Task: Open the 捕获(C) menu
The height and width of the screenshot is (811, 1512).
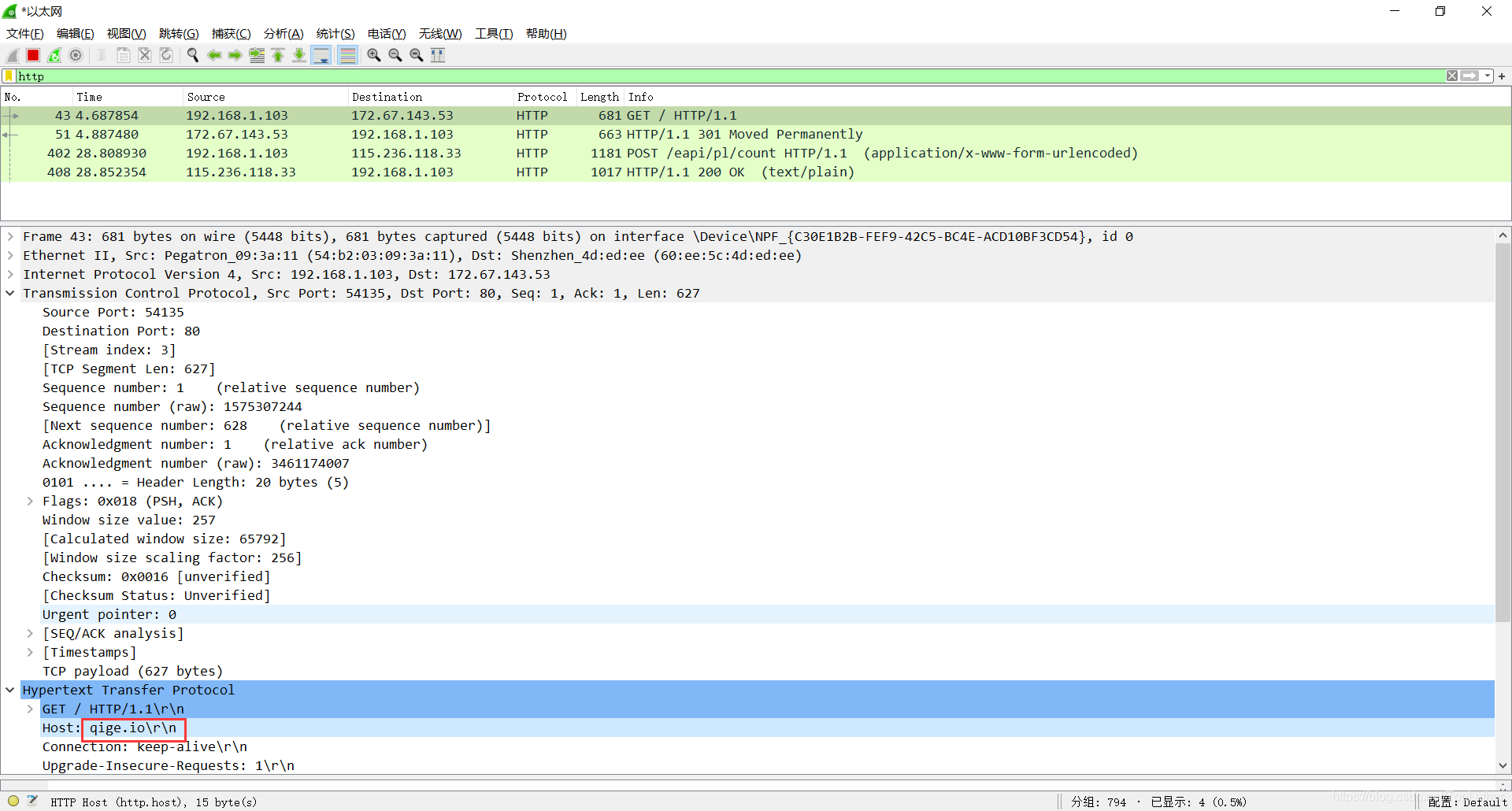Action: (232, 33)
